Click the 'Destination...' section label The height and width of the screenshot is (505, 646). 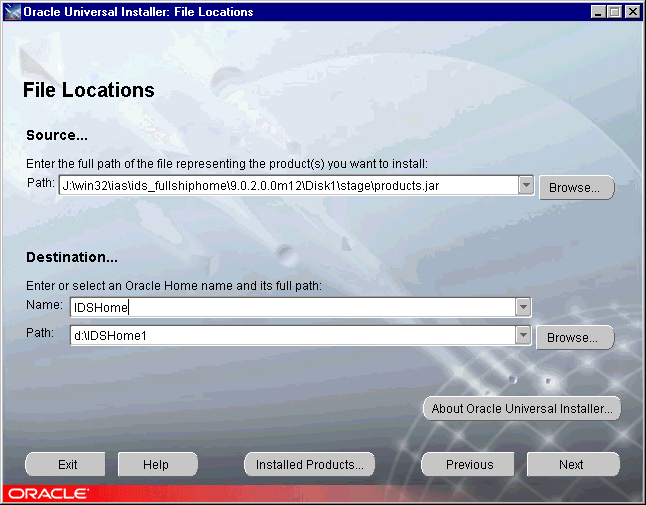tap(72, 257)
